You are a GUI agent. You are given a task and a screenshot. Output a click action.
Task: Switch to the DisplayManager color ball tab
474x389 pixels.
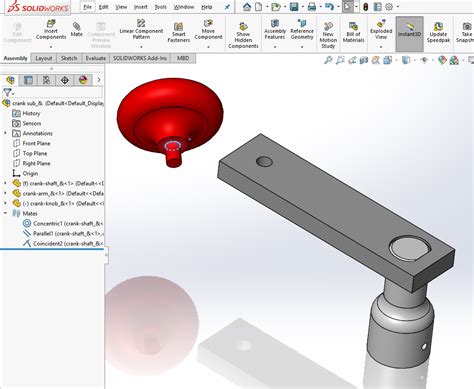tap(83, 80)
